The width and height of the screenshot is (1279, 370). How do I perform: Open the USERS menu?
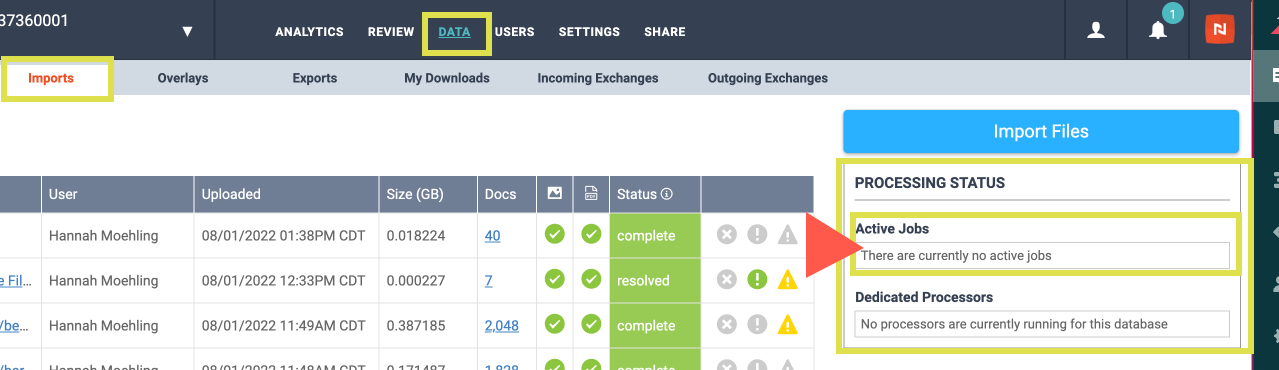point(514,32)
